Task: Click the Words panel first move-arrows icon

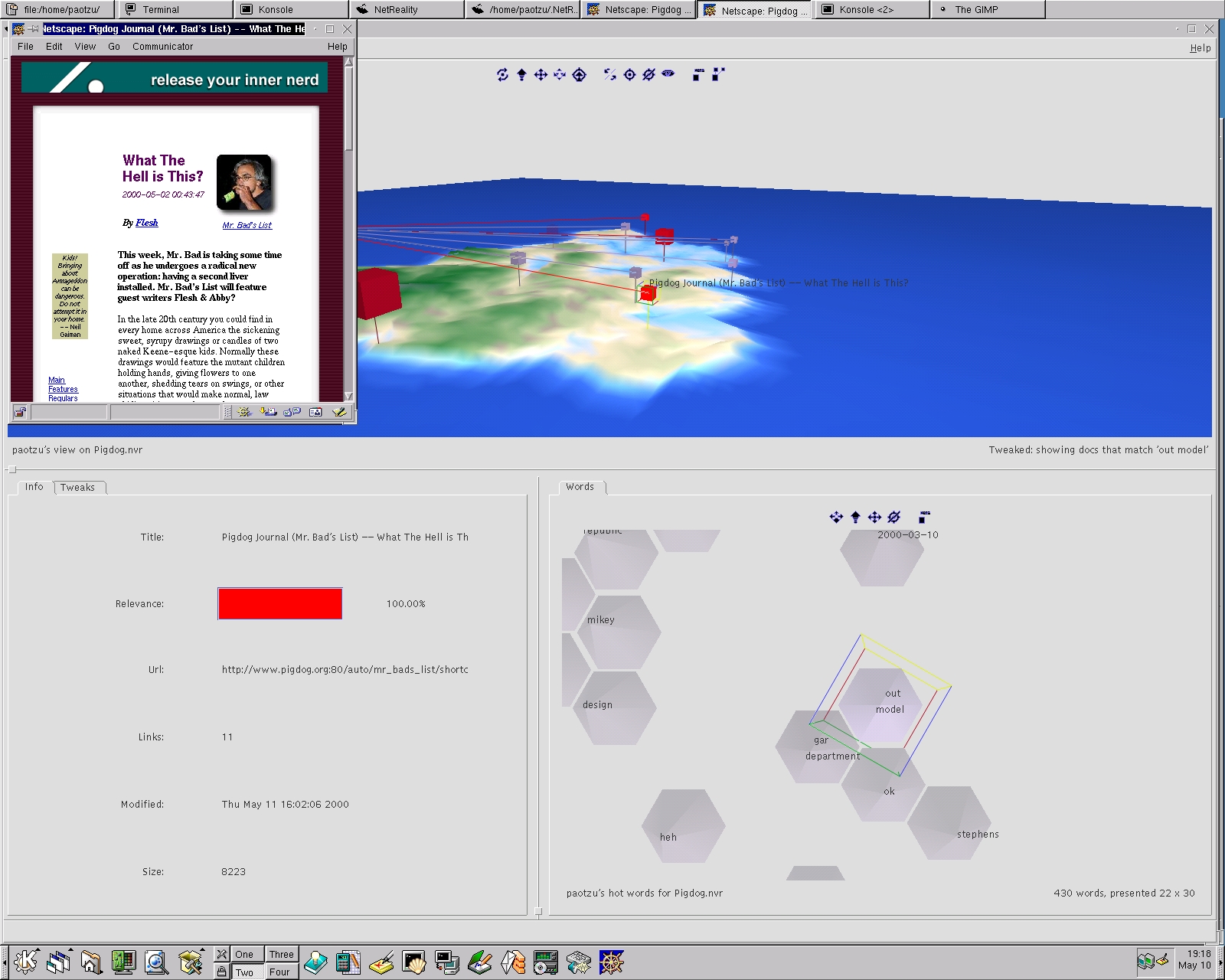Action: pos(836,517)
